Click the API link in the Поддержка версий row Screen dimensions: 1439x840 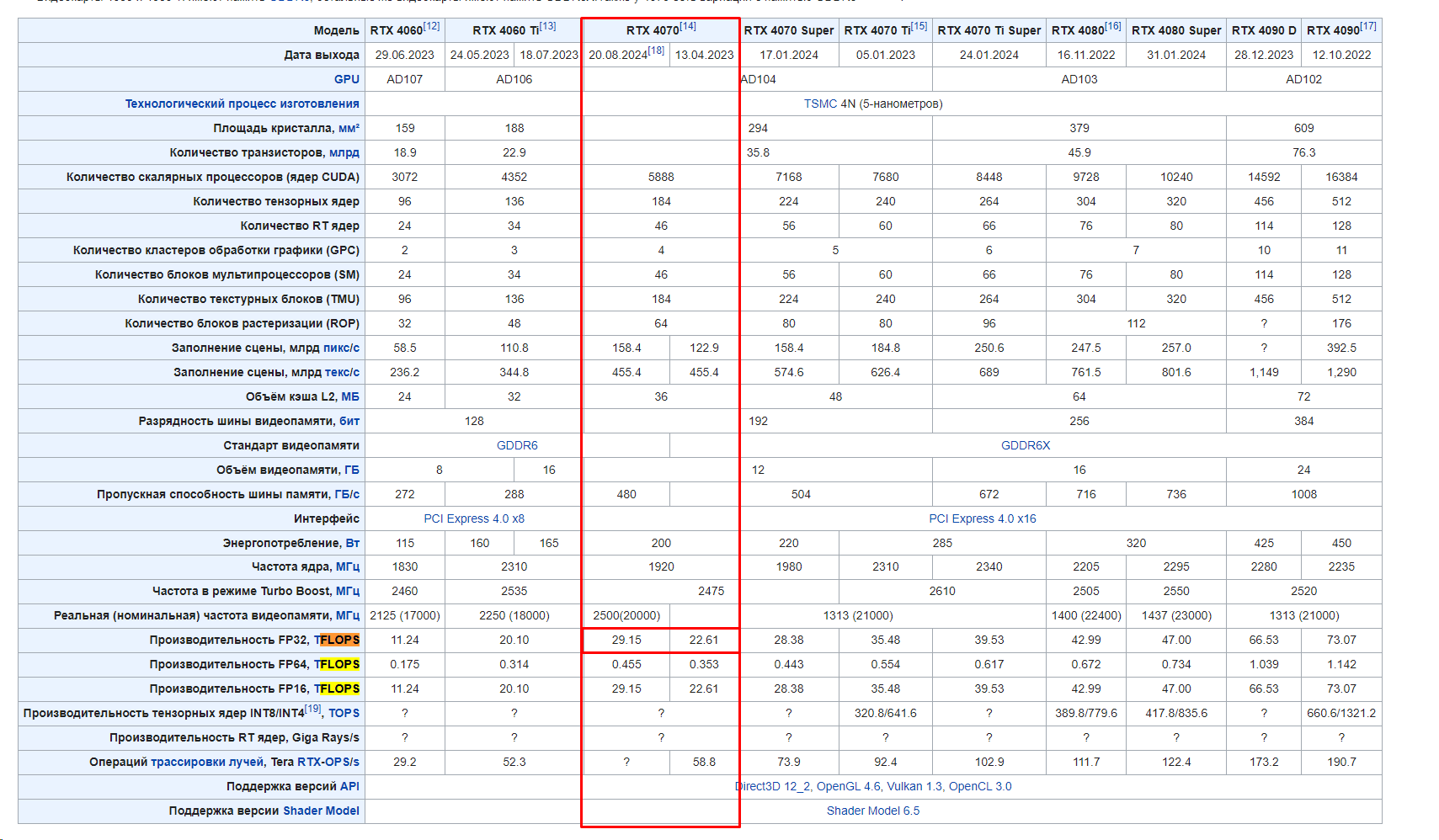(349, 786)
